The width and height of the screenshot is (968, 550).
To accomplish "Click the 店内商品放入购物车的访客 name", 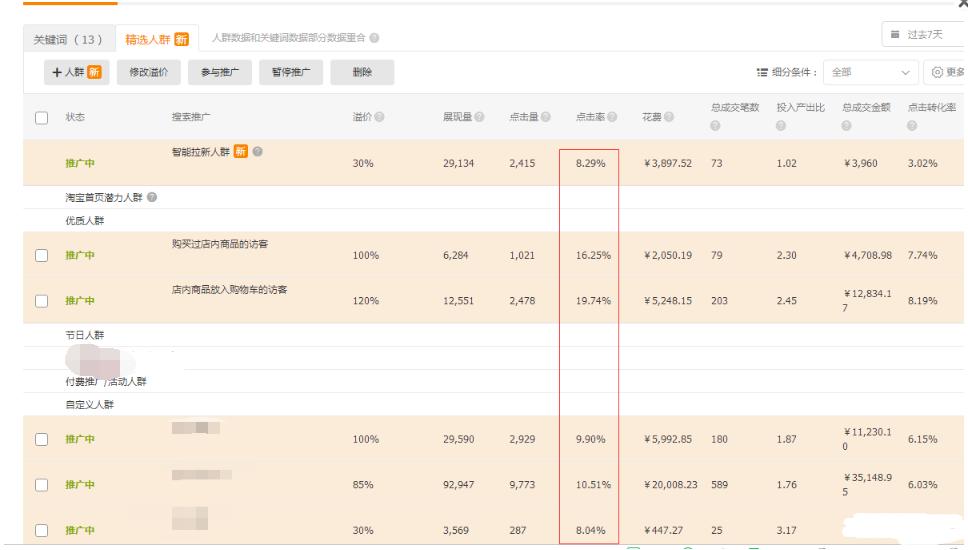I will point(230,290).
